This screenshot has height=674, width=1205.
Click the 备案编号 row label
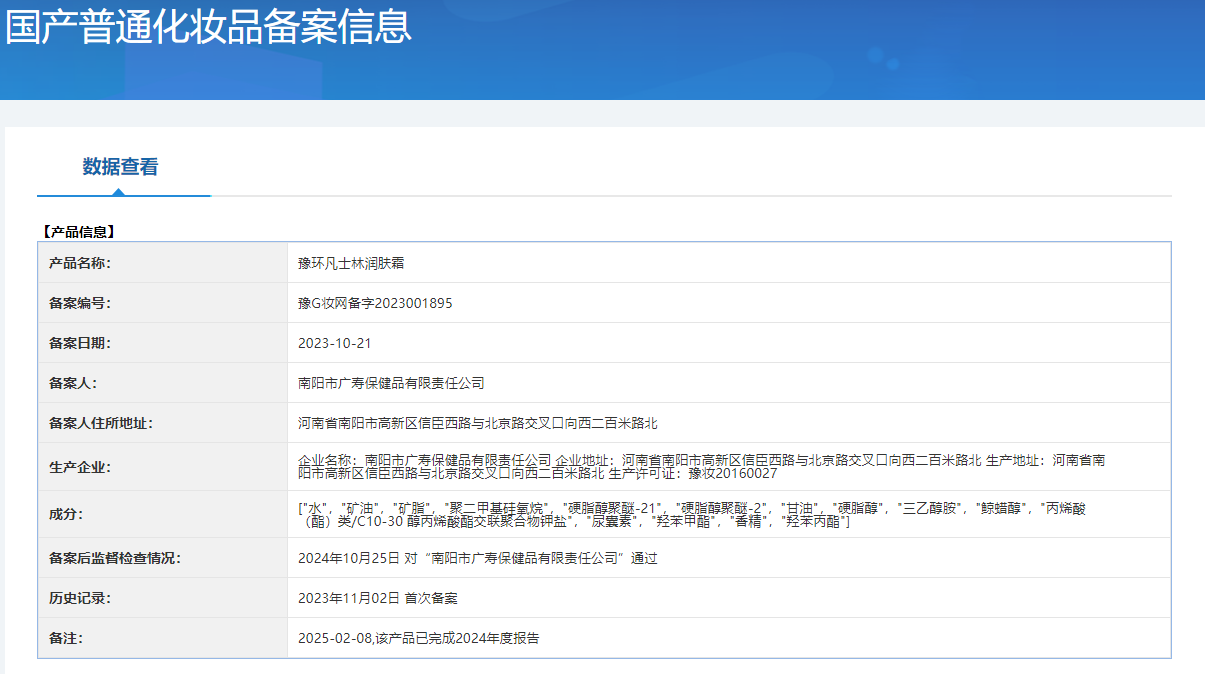79,303
